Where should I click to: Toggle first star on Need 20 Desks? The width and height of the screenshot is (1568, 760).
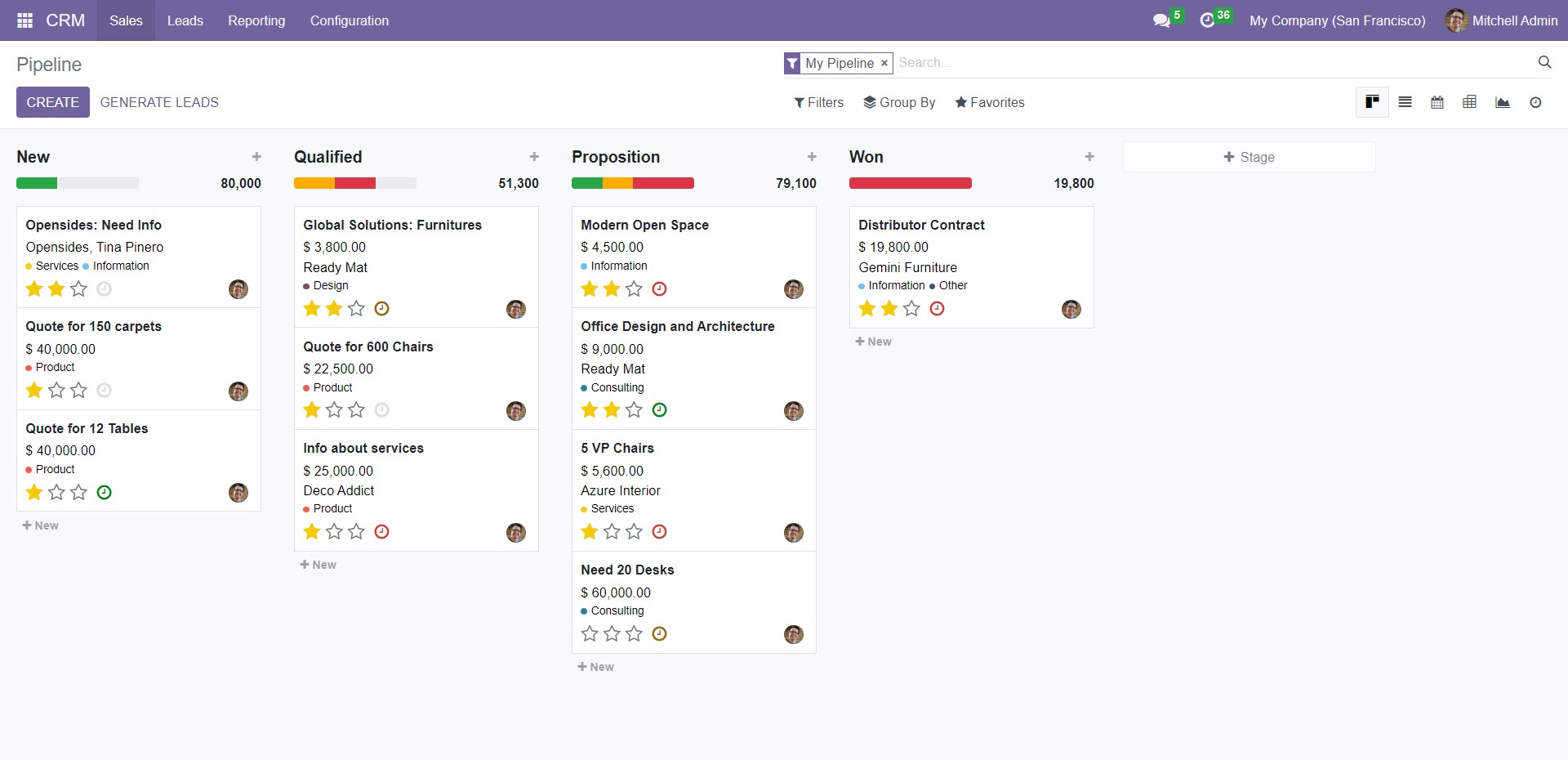[x=590, y=633]
